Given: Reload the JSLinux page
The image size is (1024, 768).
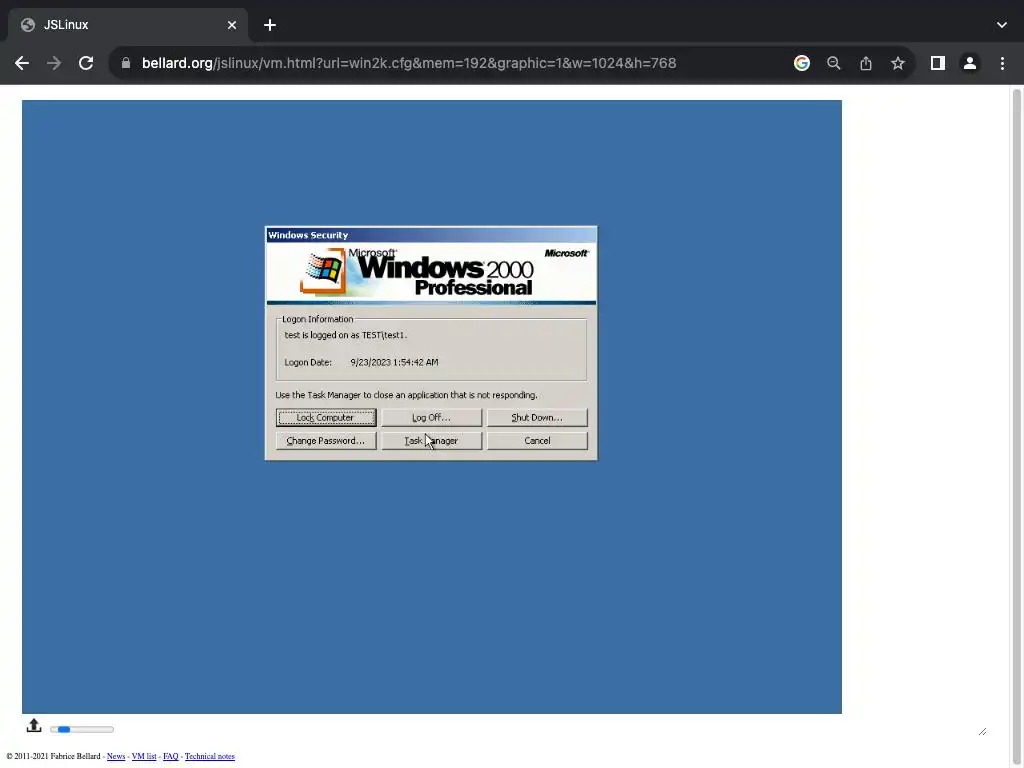Looking at the screenshot, I should click(86, 63).
